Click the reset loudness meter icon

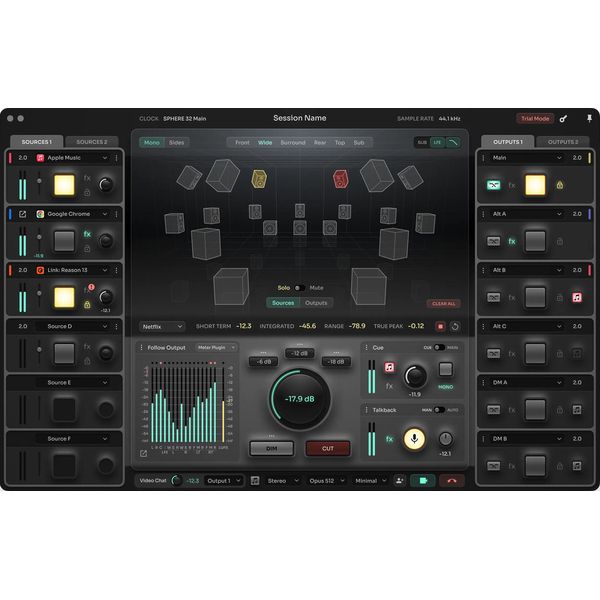click(x=455, y=326)
